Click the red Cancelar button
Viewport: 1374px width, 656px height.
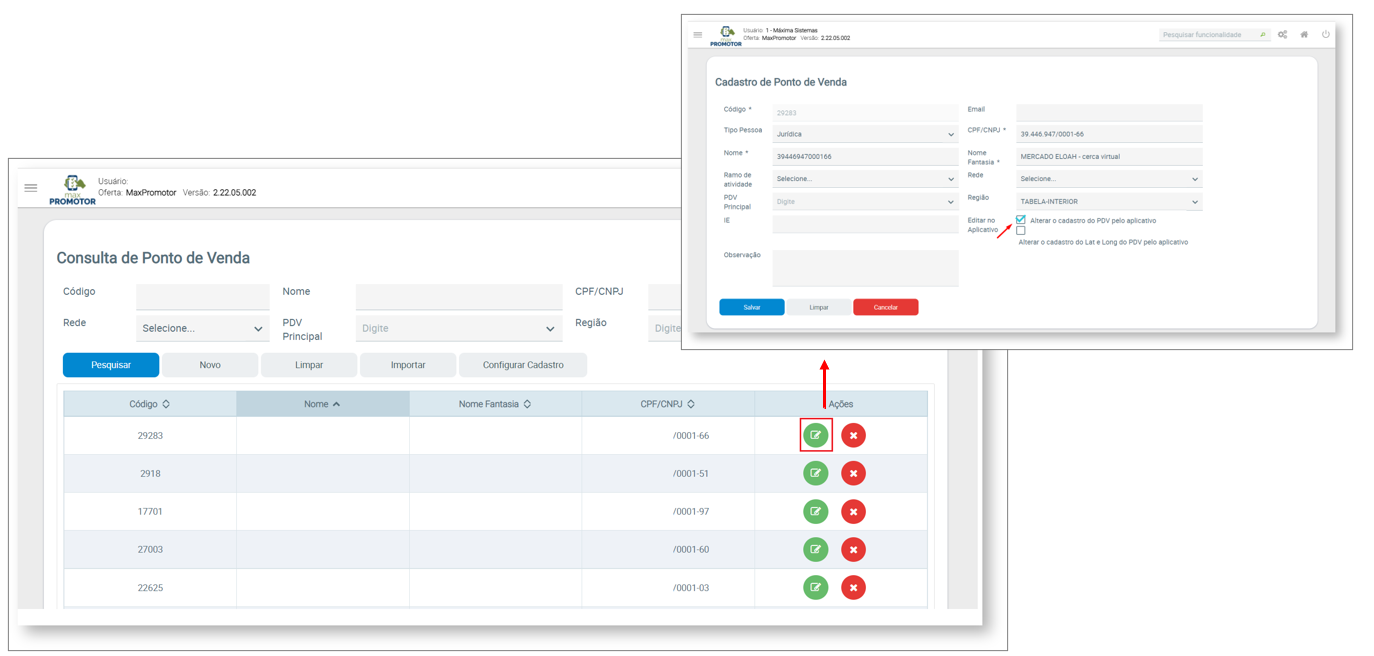(885, 307)
